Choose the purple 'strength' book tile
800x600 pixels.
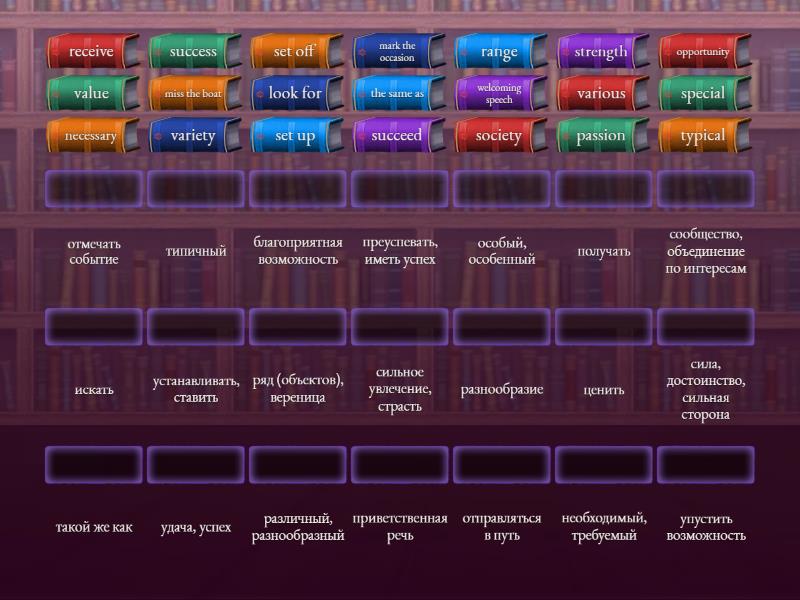pyautogui.click(x=602, y=52)
